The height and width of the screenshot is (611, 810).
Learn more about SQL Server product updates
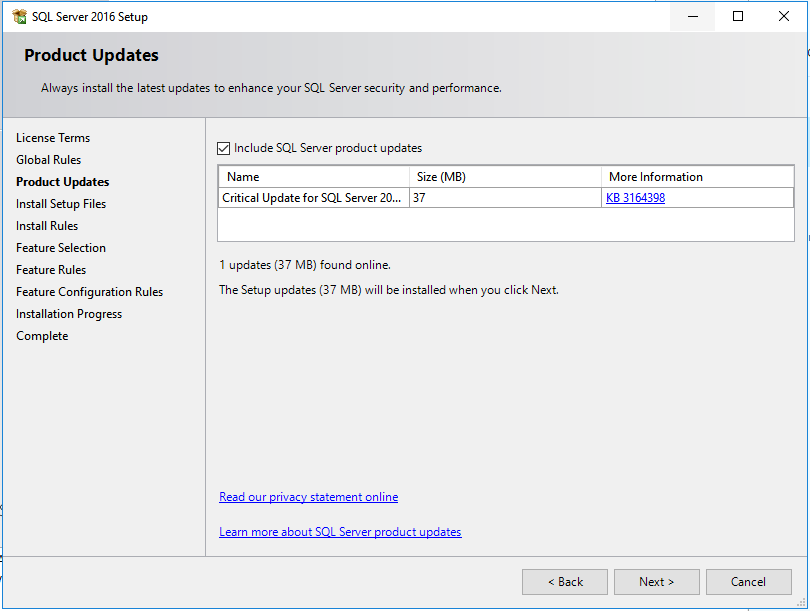(339, 531)
